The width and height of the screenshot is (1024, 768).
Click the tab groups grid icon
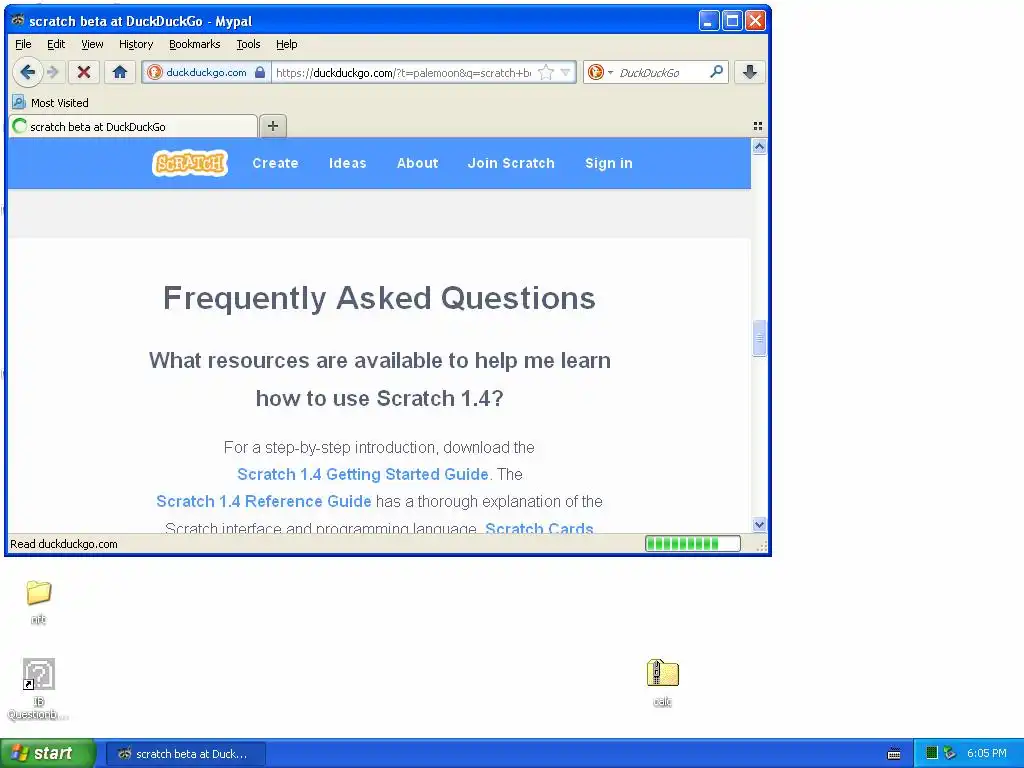click(758, 126)
